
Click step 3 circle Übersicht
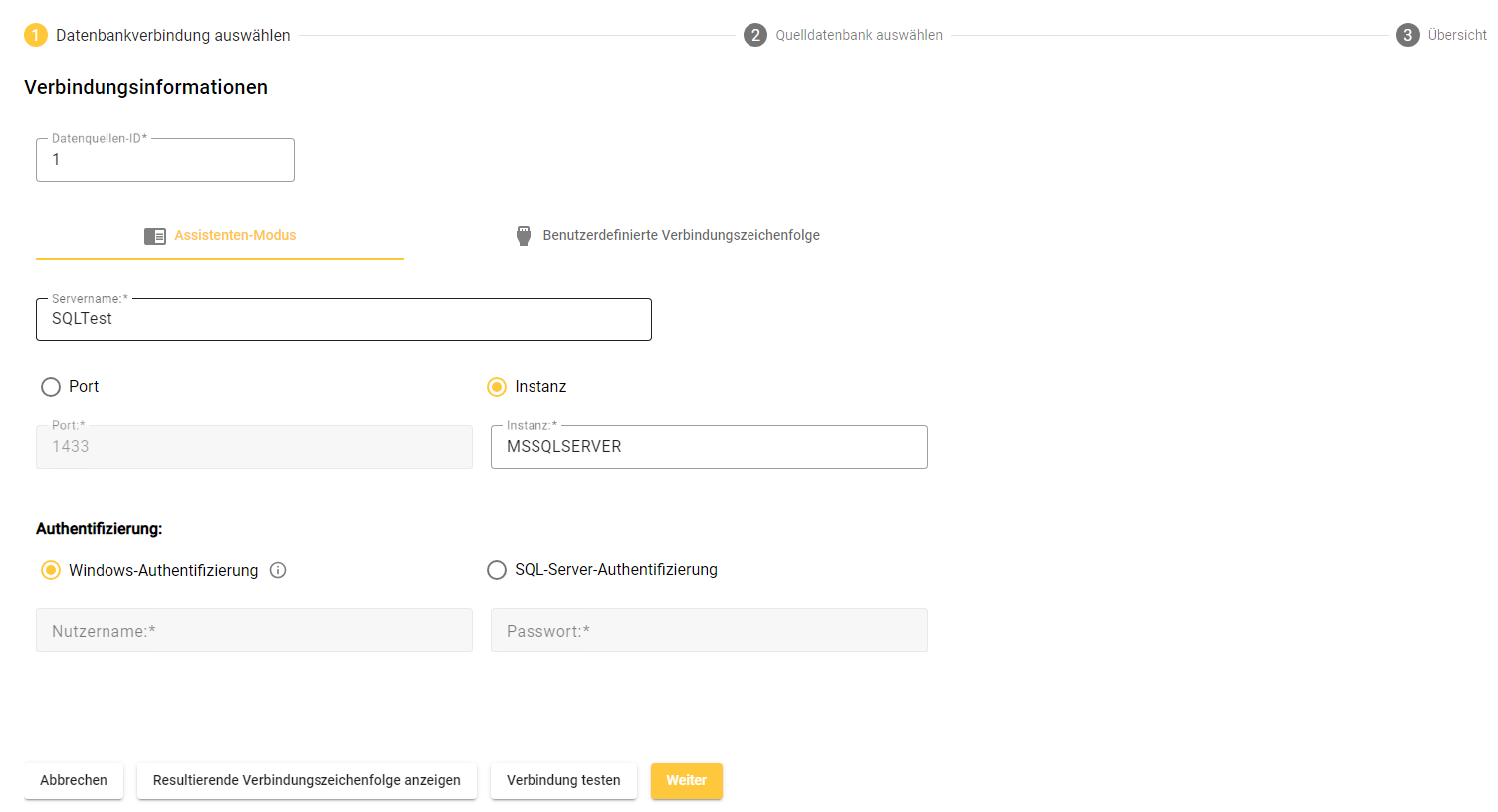(x=1407, y=35)
